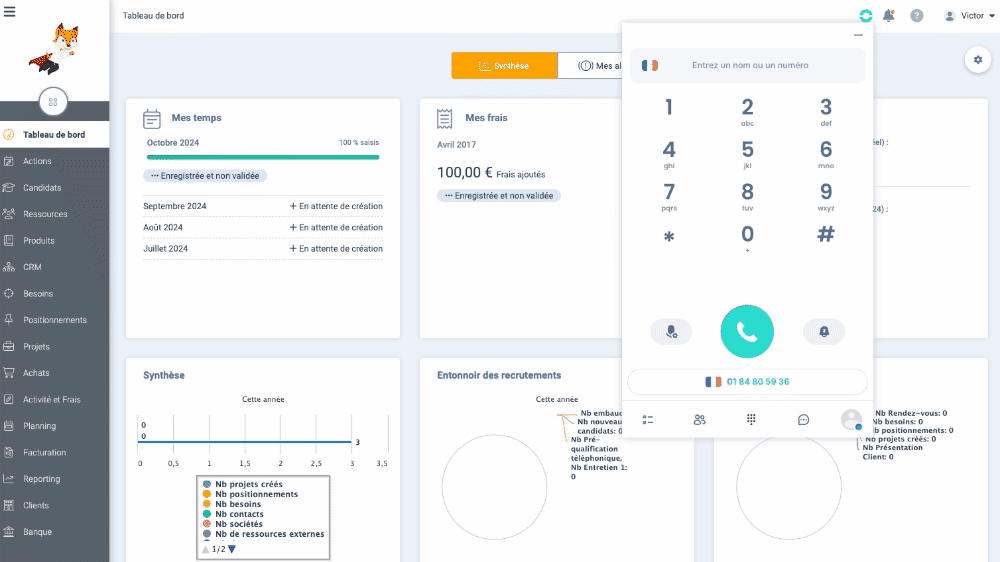Screen dimensions: 1000x562
Task: Toggle Nb sociétés legend series
Action: 238,524
